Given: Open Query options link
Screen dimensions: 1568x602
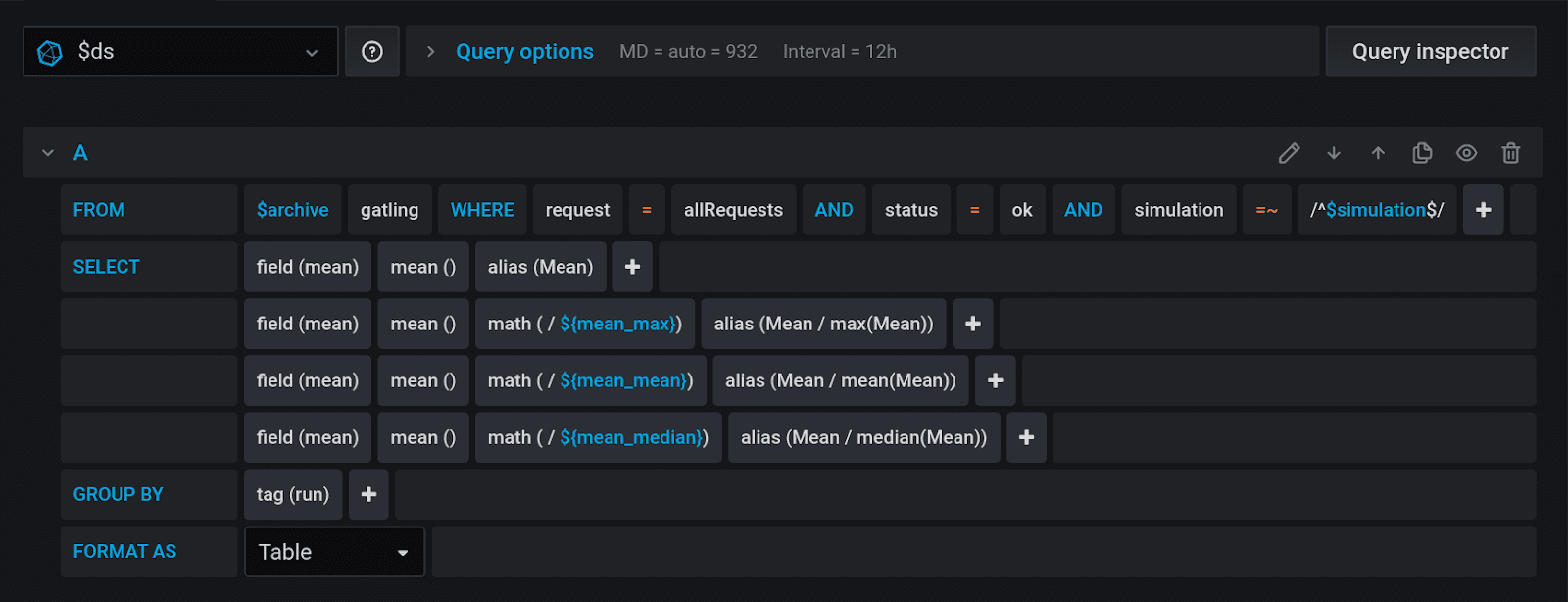Looking at the screenshot, I should [524, 52].
